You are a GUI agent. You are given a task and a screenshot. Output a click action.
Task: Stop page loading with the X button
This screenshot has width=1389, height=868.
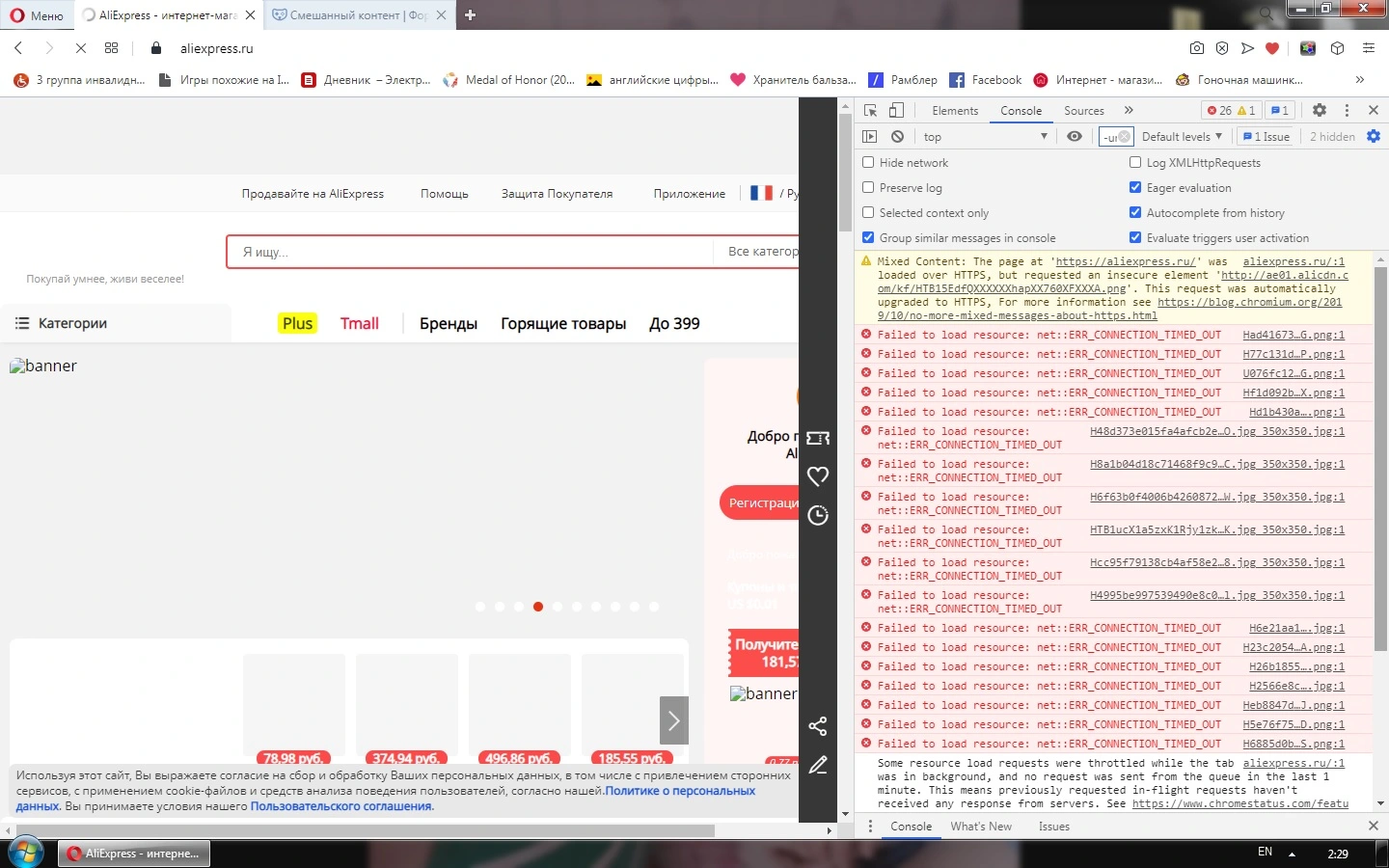[81, 48]
